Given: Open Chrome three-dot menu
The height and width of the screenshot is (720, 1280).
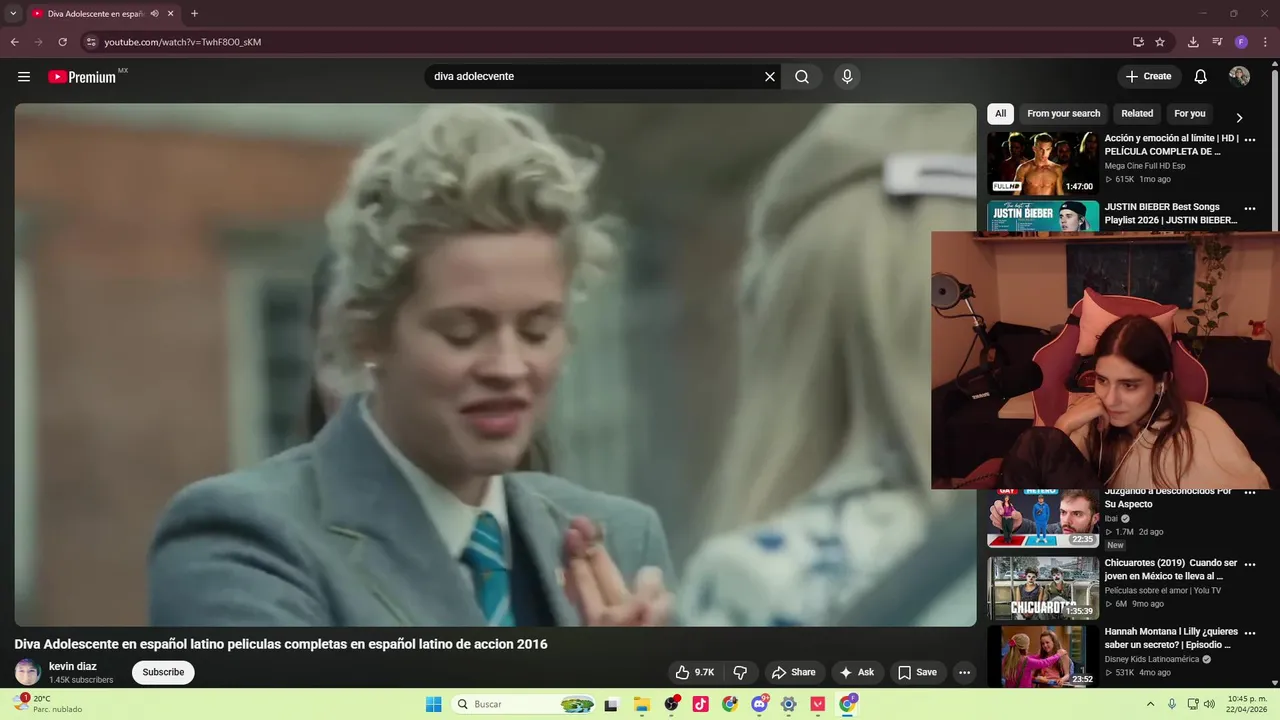Looking at the screenshot, I should coord(1265,42).
